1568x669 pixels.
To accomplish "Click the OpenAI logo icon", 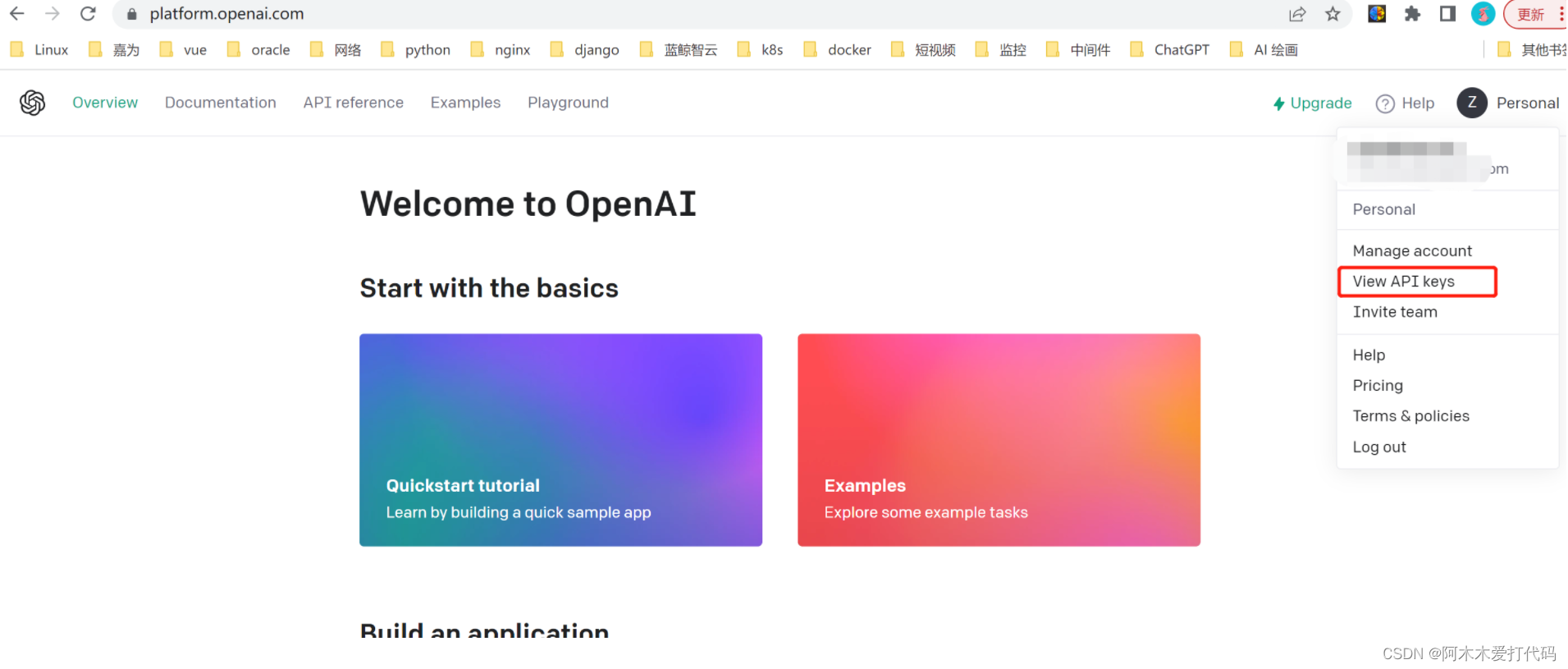I will [x=33, y=103].
